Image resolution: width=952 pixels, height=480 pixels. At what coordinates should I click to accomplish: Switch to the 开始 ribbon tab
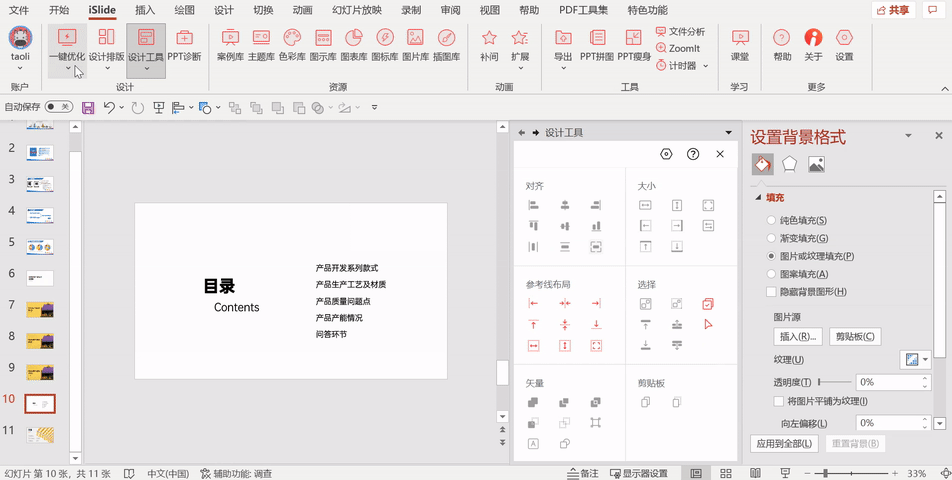coord(59,10)
